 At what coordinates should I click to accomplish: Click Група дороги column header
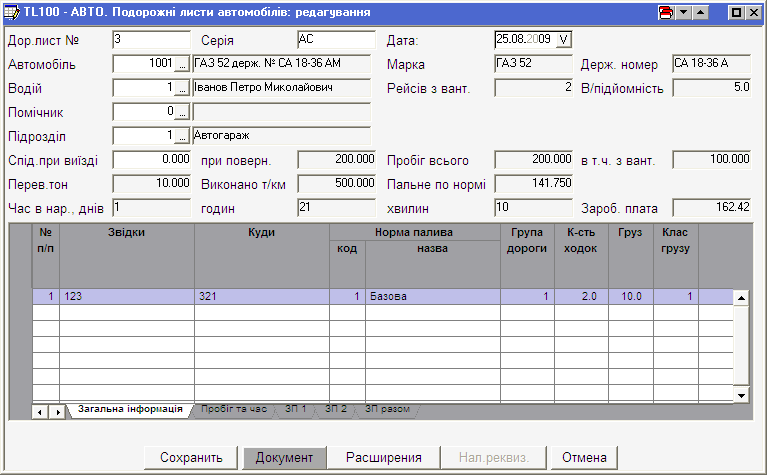527,256
